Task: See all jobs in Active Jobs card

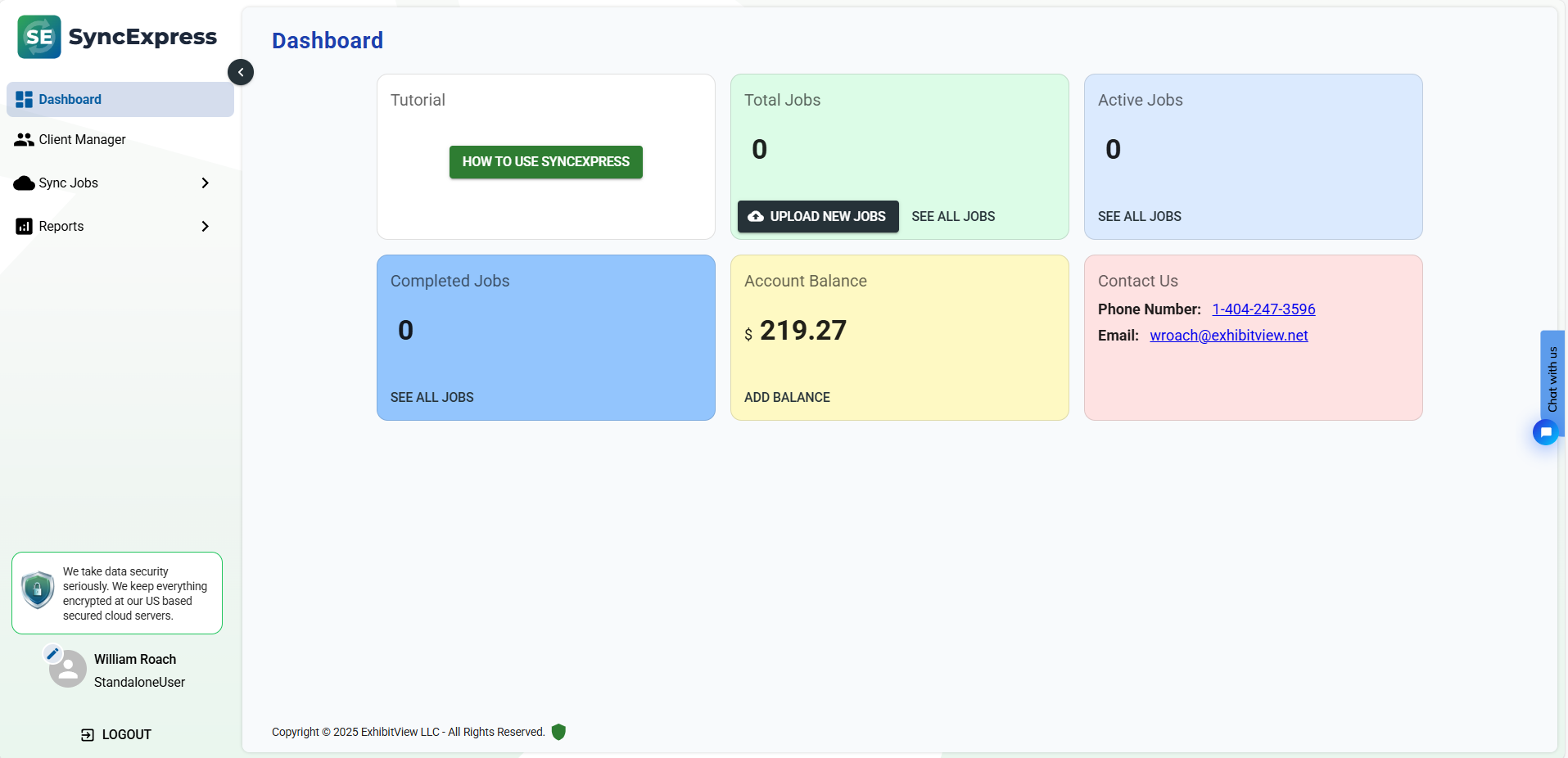Action: click(1139, 217)
